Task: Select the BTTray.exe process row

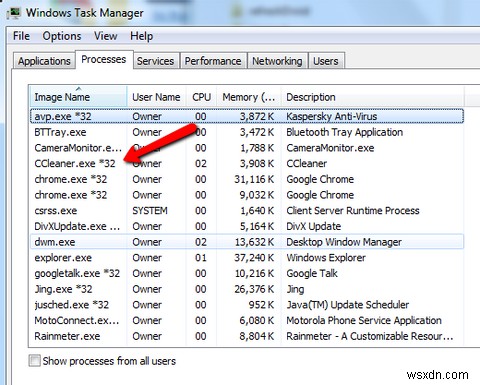Action: click(247, 132)
